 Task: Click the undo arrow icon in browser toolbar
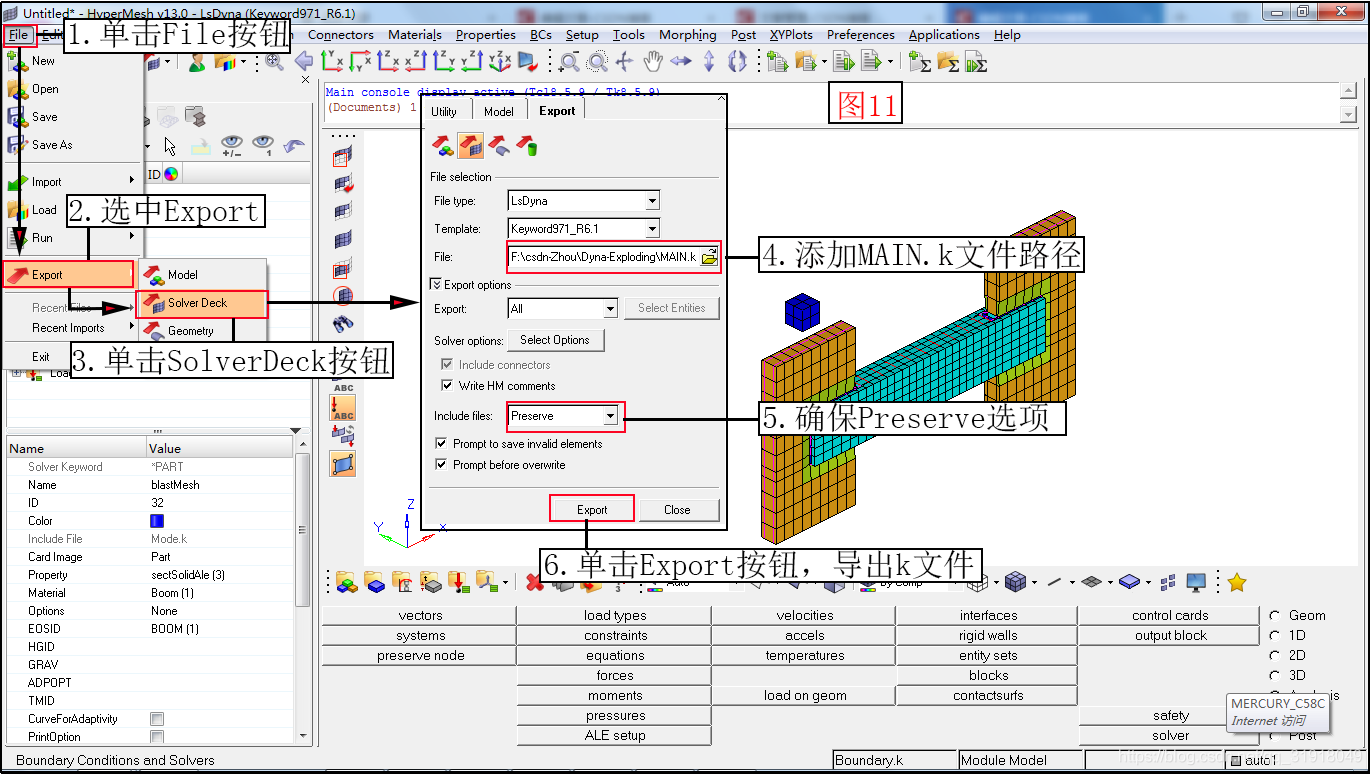[294, 146]
